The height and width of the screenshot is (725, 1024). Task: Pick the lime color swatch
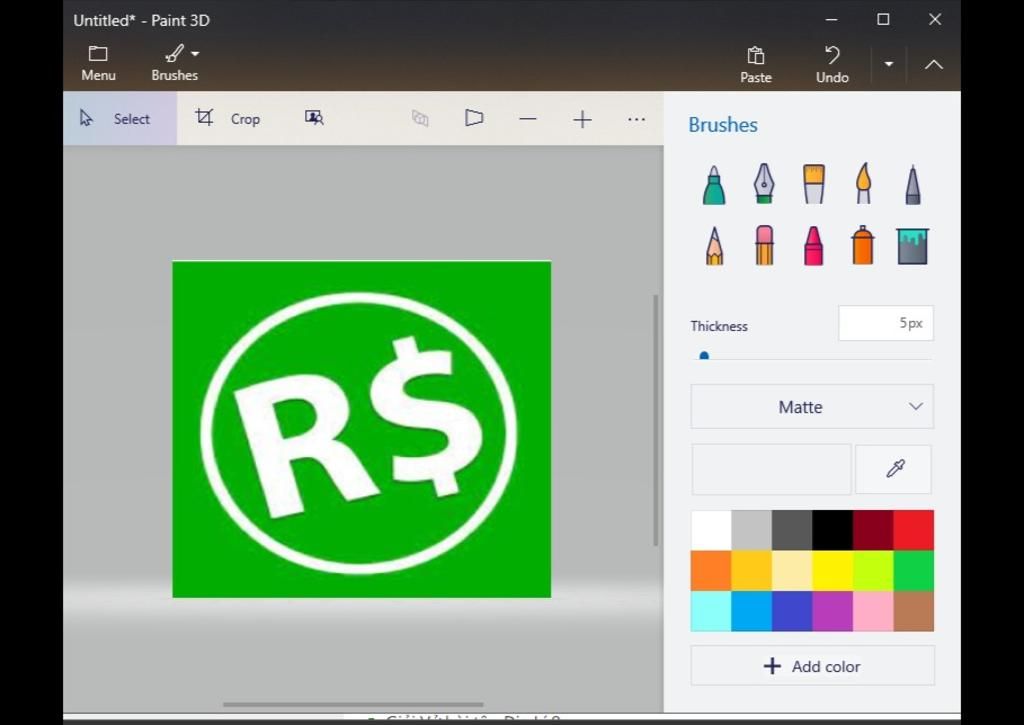pos(873,570)
